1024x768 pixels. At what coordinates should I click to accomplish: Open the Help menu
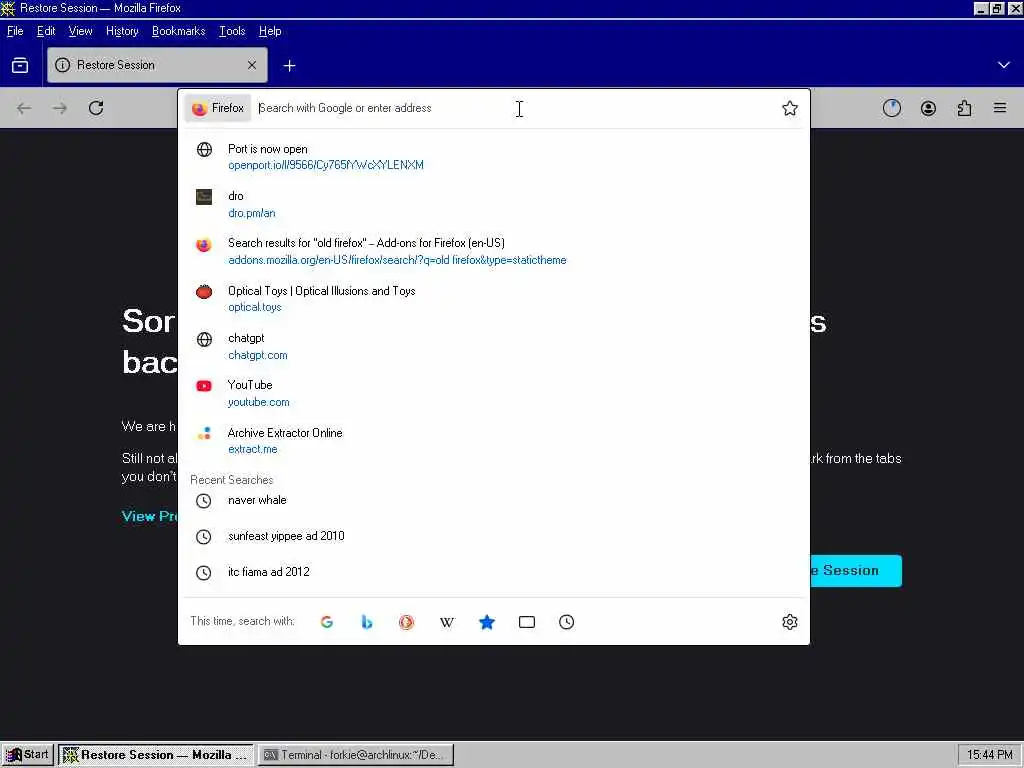point(270,31)
